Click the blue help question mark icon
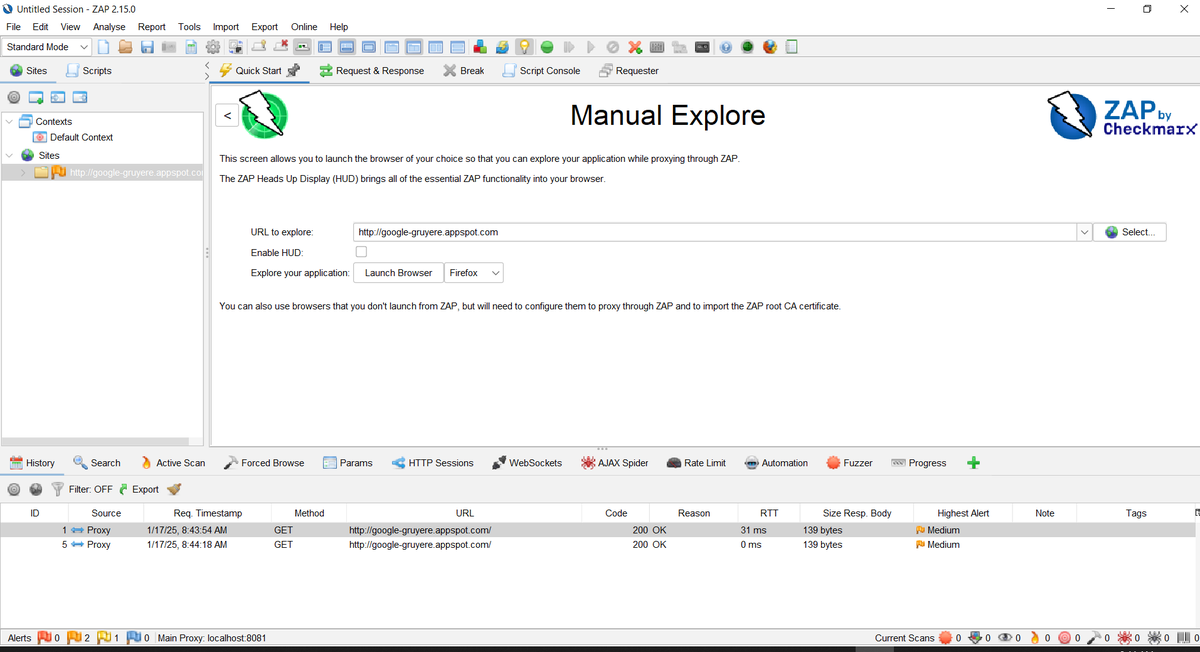Image resolution: width=1200 pixels, height=652 pixels. coord(726,47)
